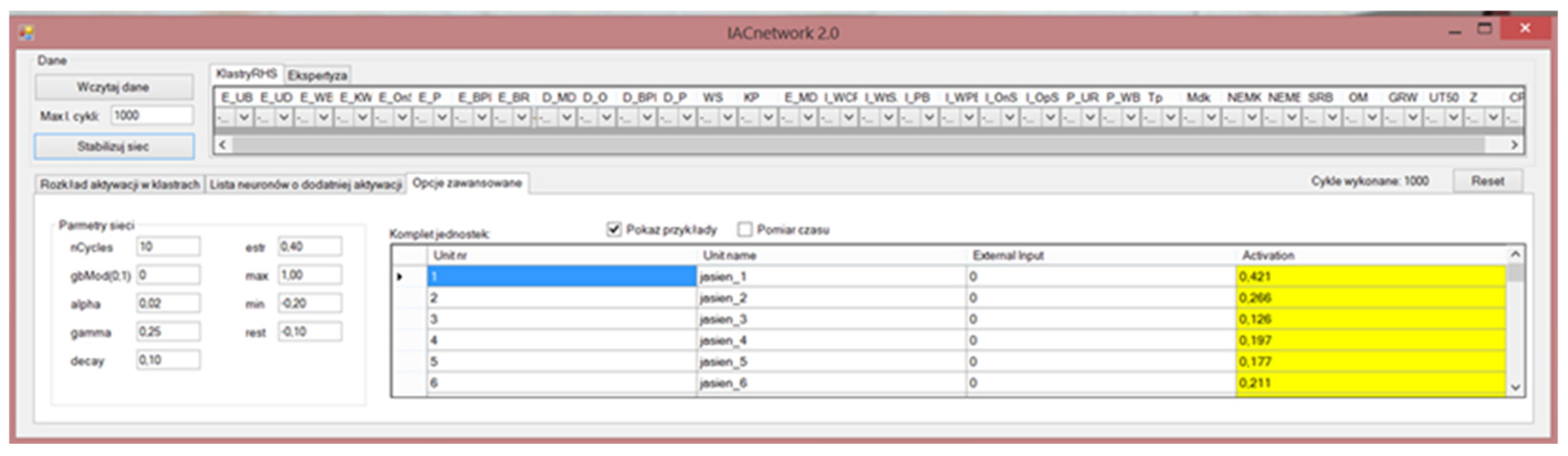Open Rozkład aktywacji w klastrach tab
This screenshot has height=456, width=1568.
coord(120,184)
